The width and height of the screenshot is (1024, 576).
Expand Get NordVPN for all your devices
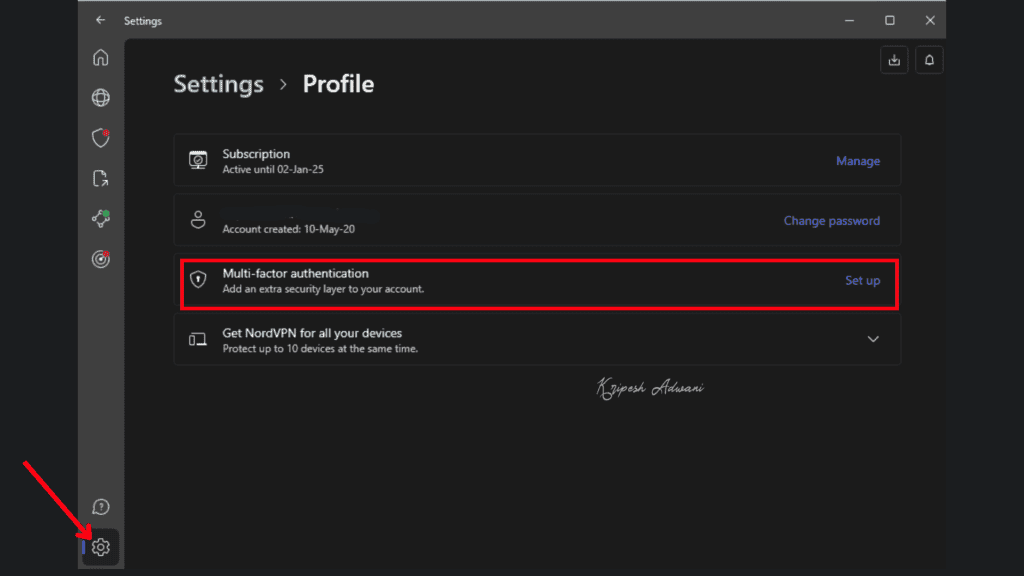pos(872,339)
